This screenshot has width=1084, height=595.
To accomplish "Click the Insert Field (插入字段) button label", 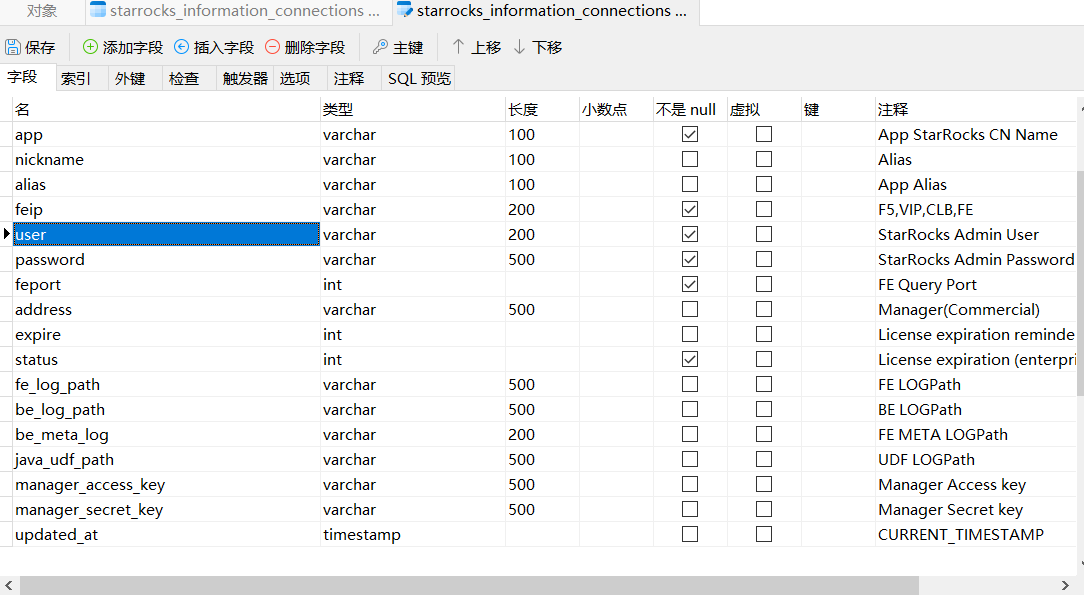I will 224,48.
